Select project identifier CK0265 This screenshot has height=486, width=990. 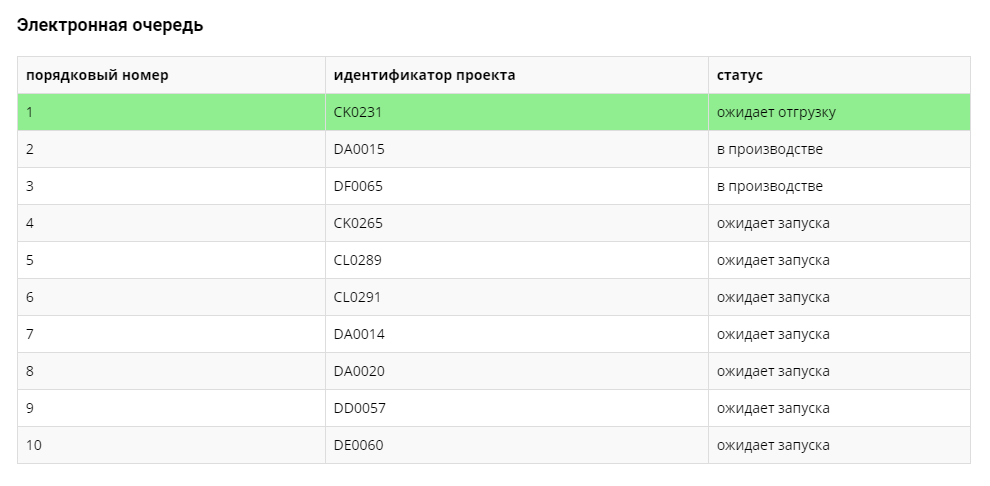click(358, 223)
